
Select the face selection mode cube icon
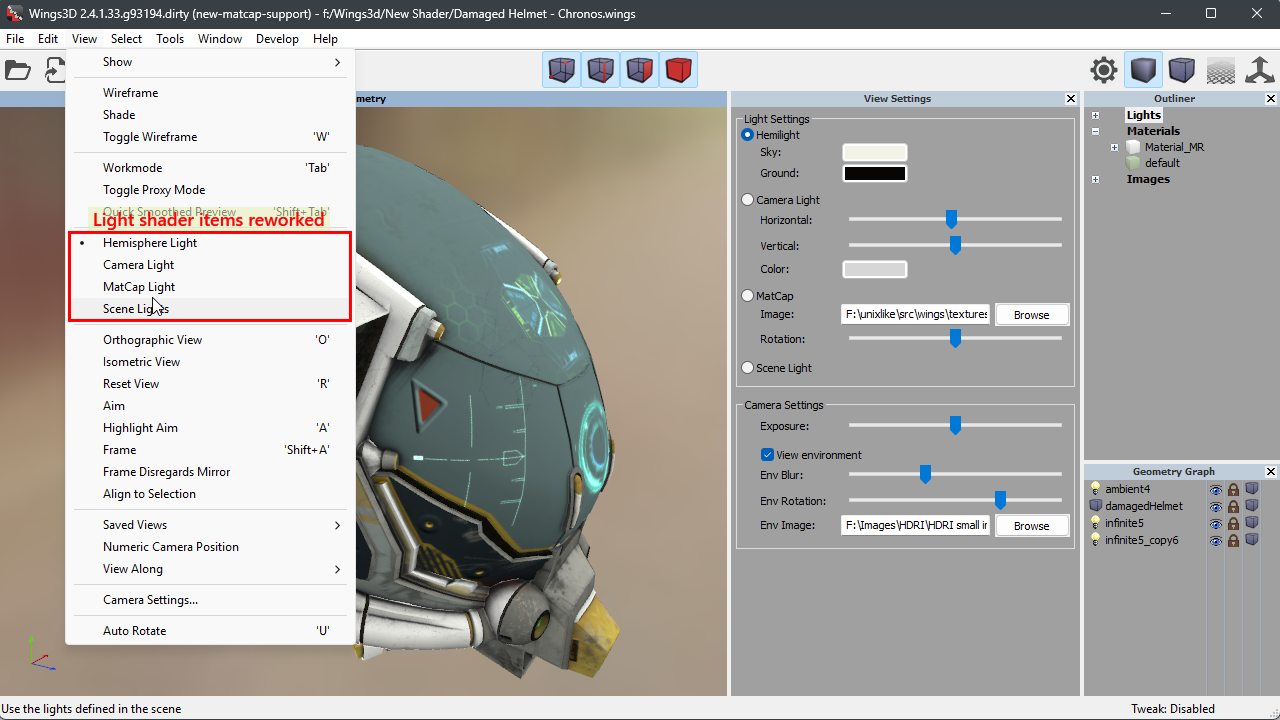640,70
